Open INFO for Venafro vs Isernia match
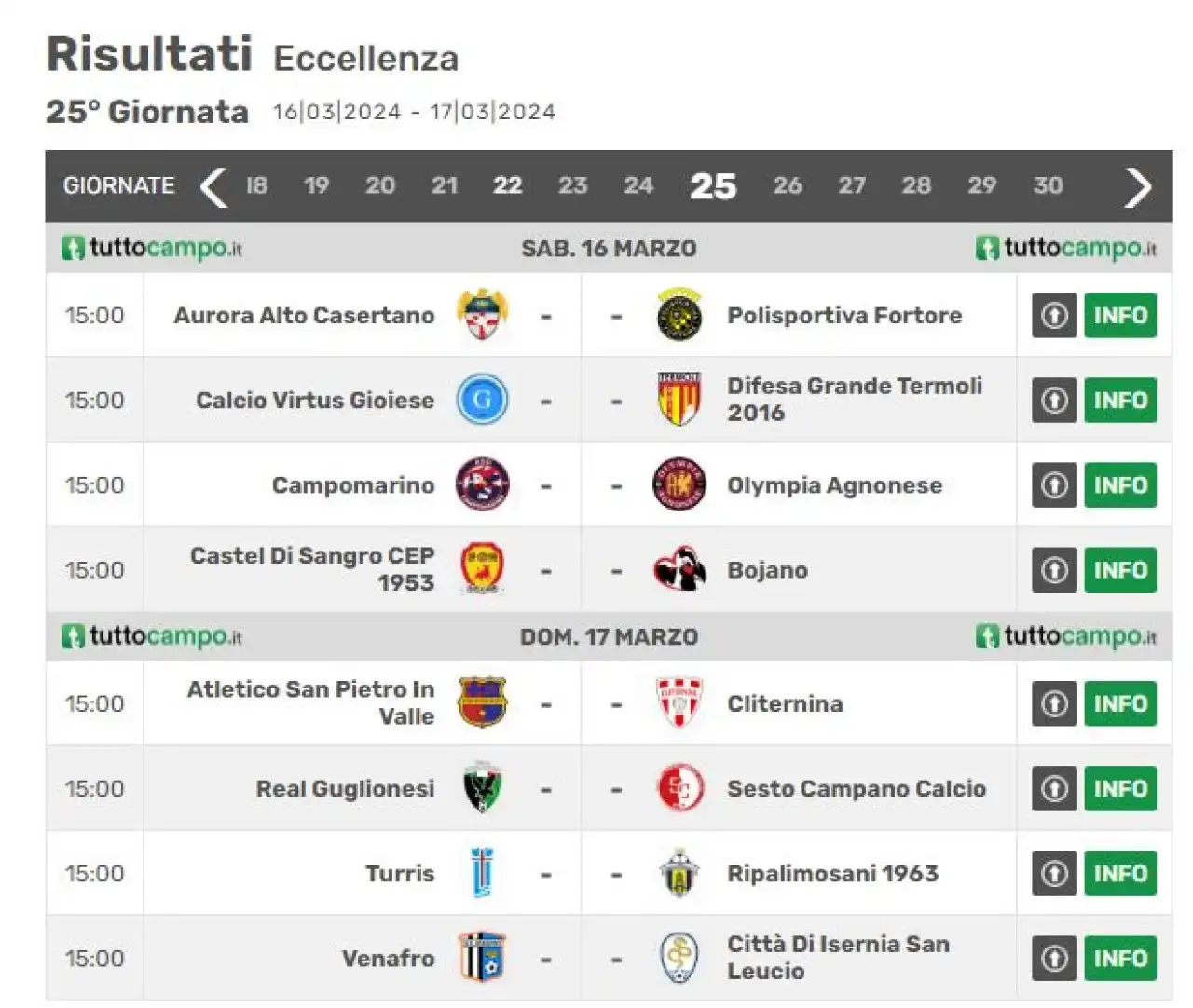This screenshot has height=1008, width=1193. 1120,959
